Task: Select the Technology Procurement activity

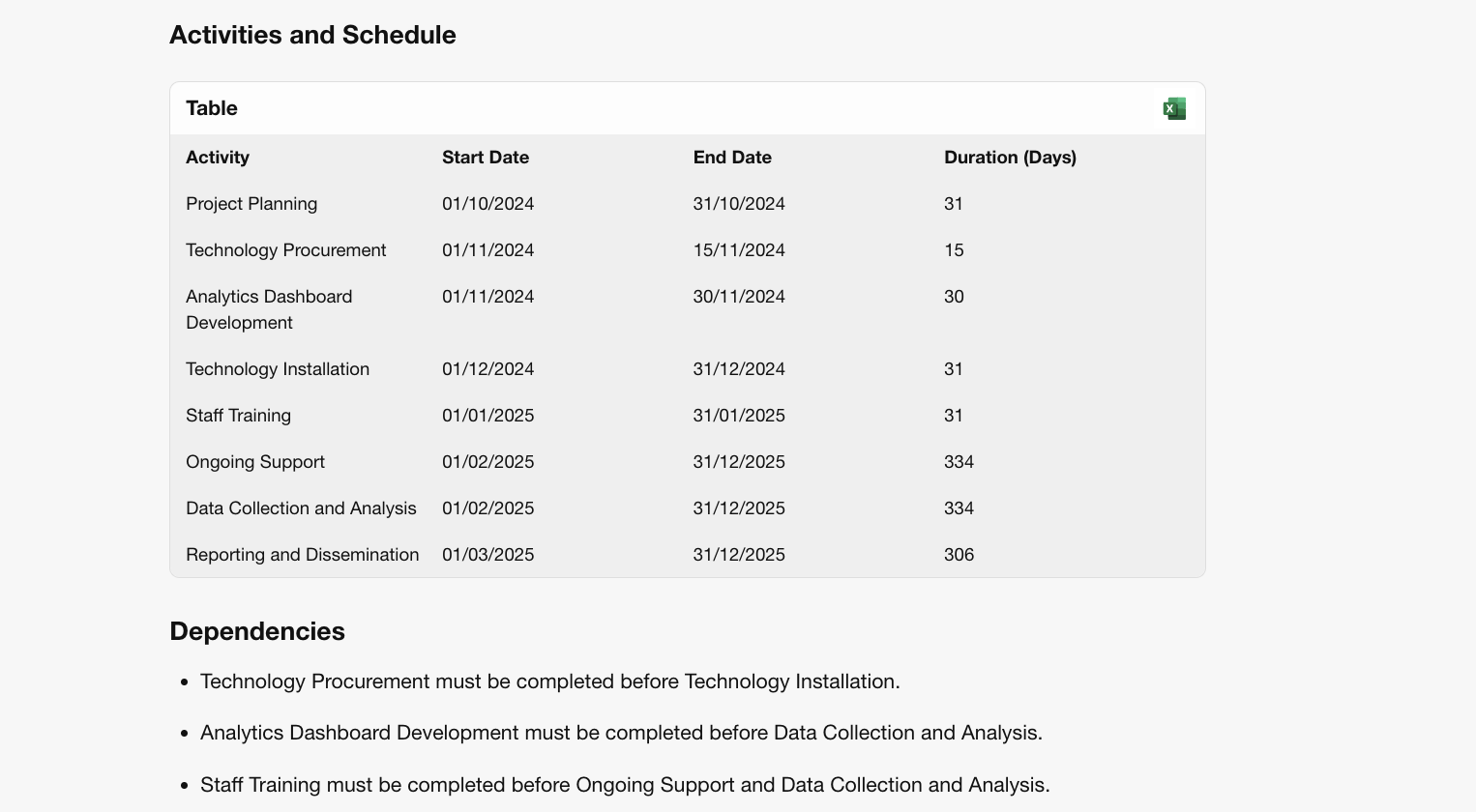Action: 285,250
